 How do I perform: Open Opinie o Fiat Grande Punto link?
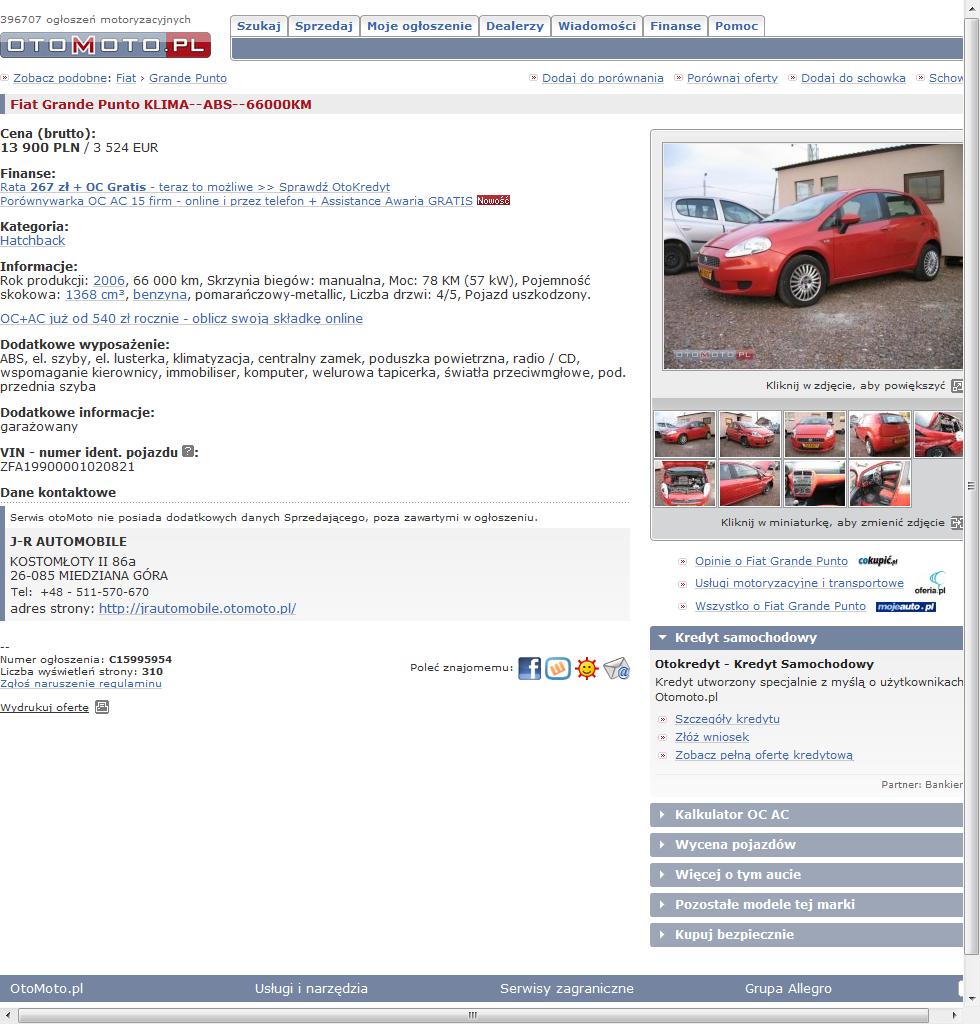point(771,561)
